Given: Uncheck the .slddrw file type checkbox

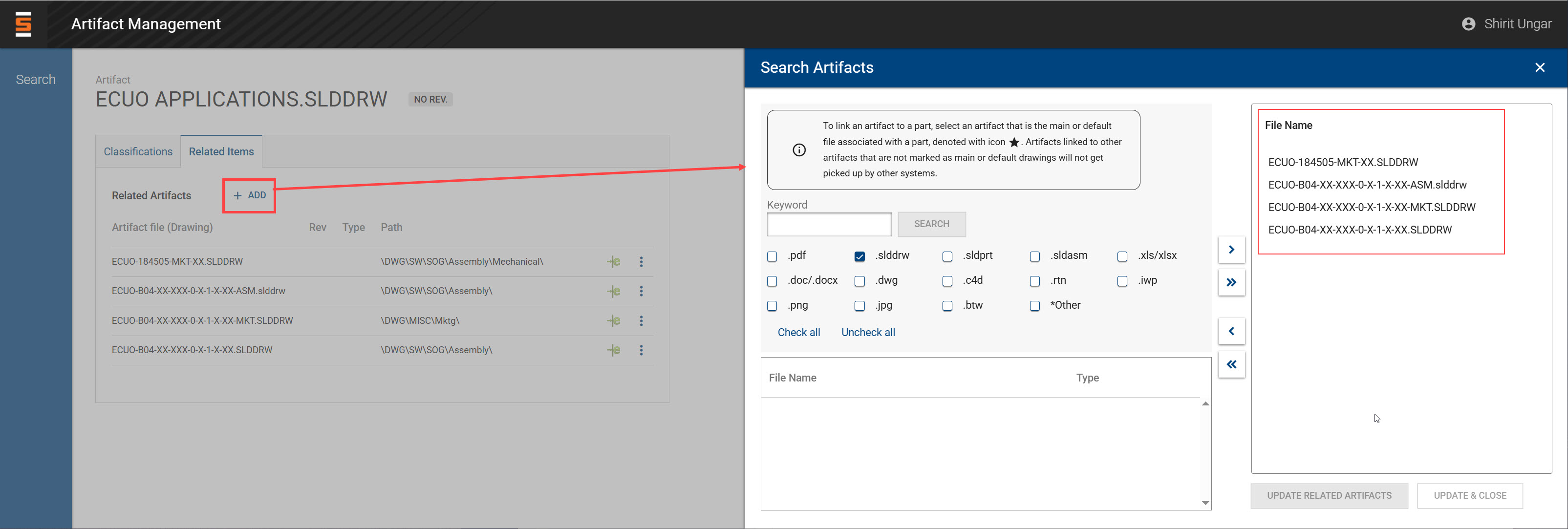Looking at the screenshot, I should (859, 256).
